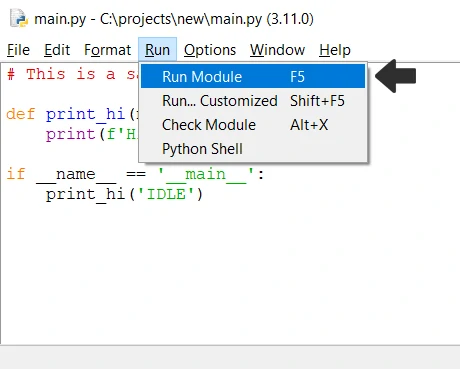
Task: Click the window title main.py path text
Action: 174,19
